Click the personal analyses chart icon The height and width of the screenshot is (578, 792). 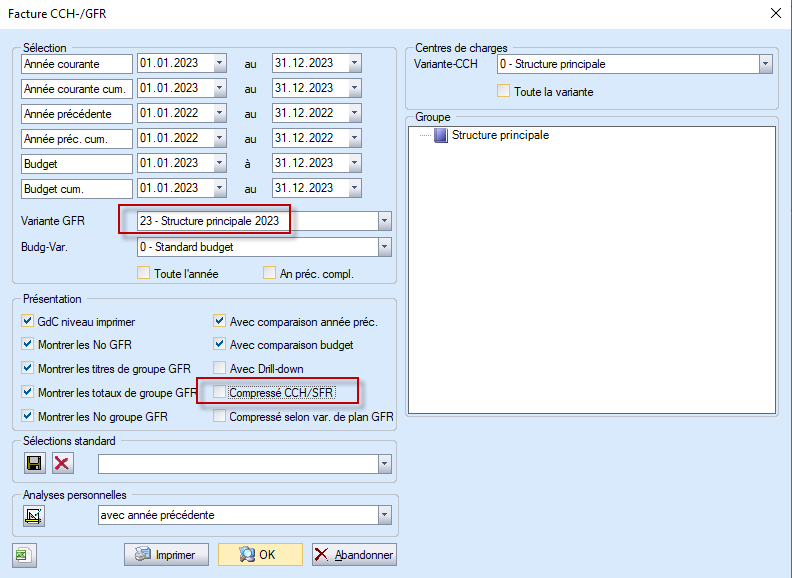(34, 516)
